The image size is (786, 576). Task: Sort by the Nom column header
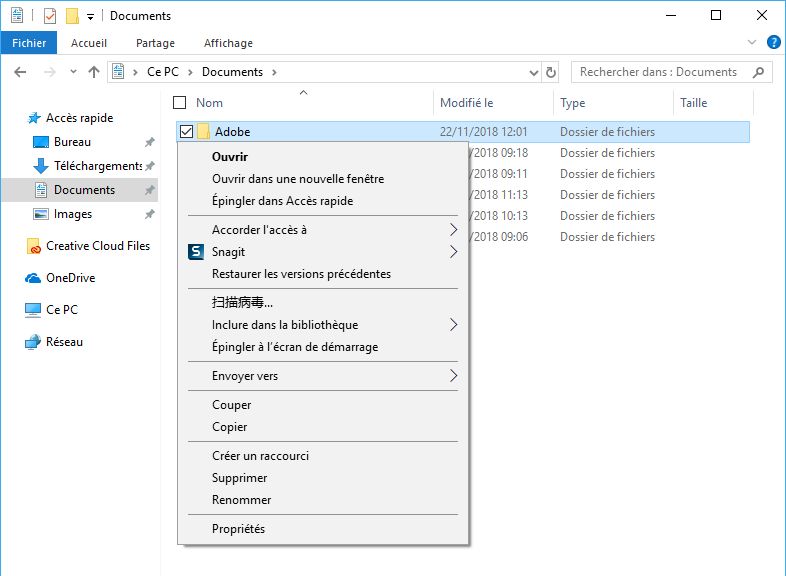point(210,103)
